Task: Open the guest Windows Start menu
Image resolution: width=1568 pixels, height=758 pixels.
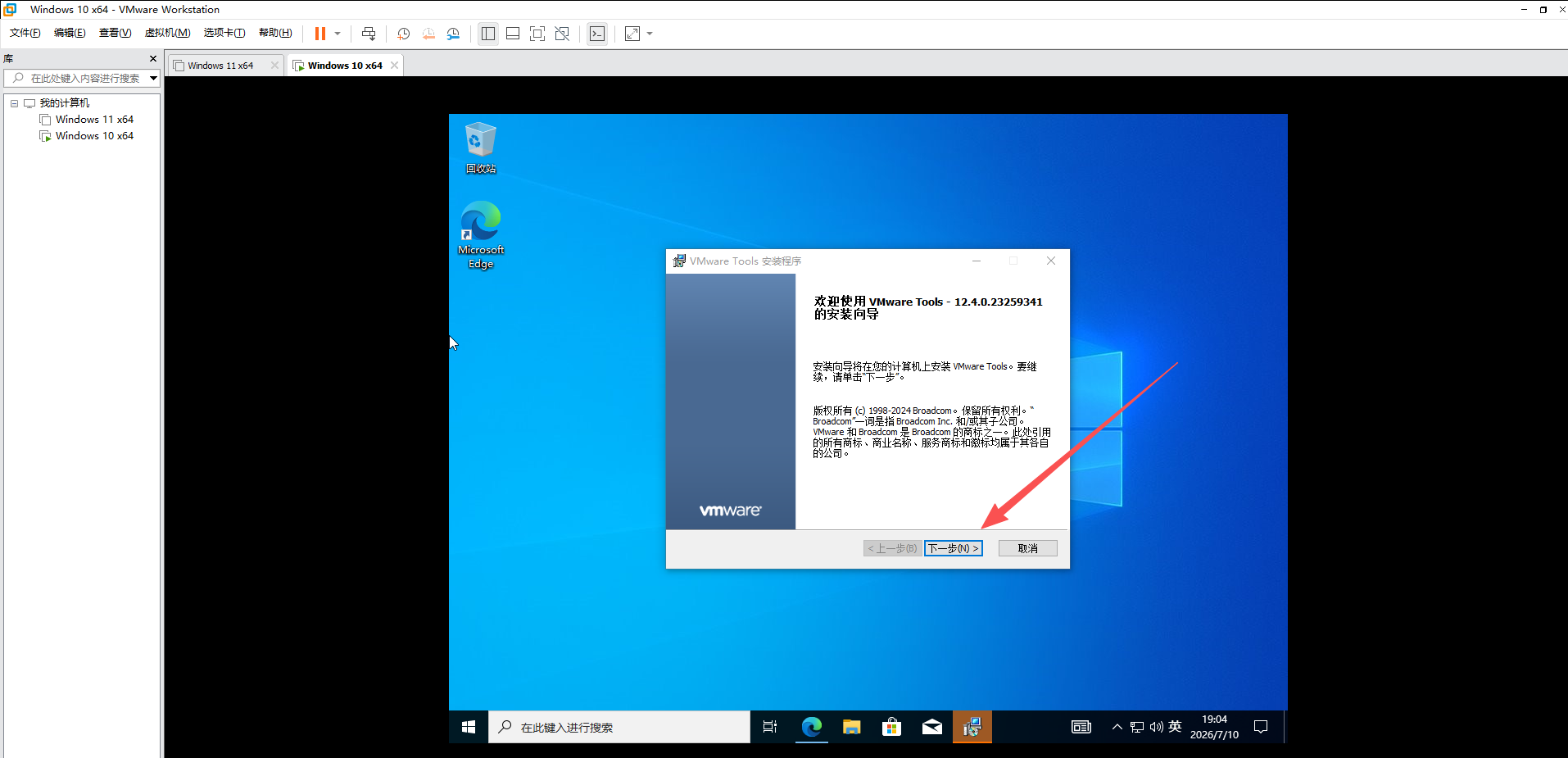Action: click(x=469, y=727)
